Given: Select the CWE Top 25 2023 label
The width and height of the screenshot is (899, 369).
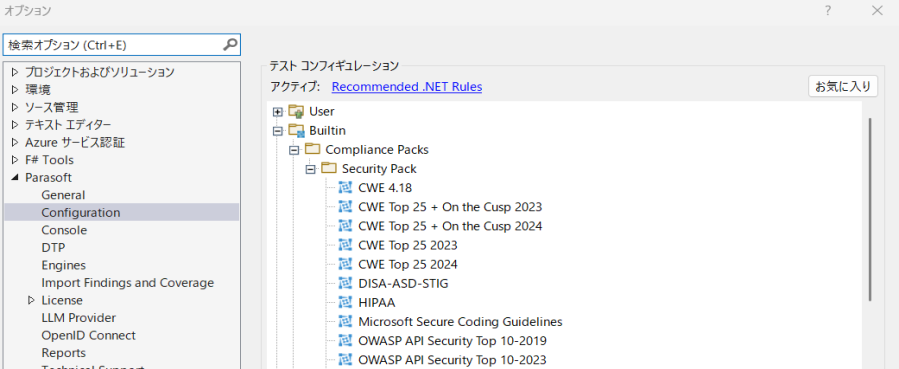Looking at the screenshot, I should tap(408, 245).
